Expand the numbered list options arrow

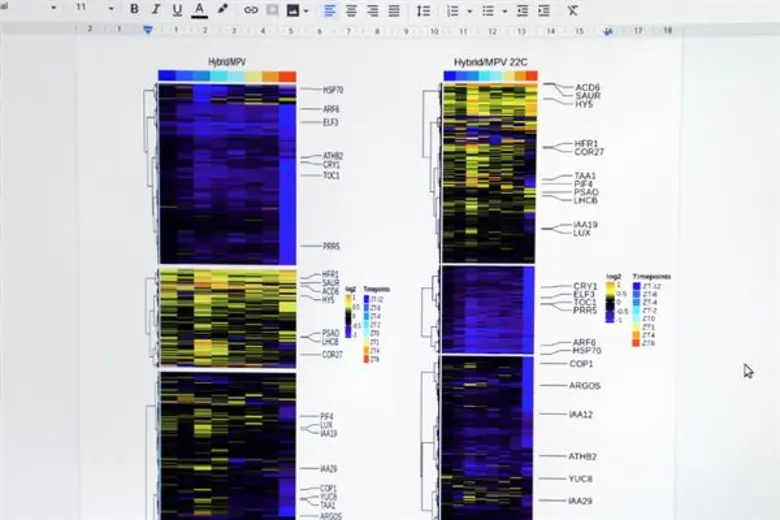(469, 11)
